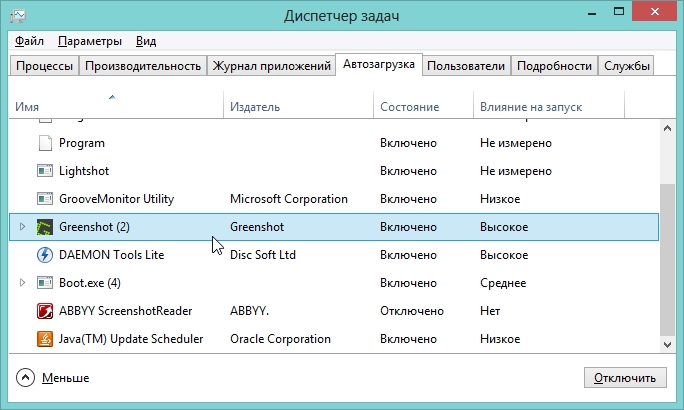
Task: Click the DAEMON Tools Lite lightning icon
Action: 45,255
